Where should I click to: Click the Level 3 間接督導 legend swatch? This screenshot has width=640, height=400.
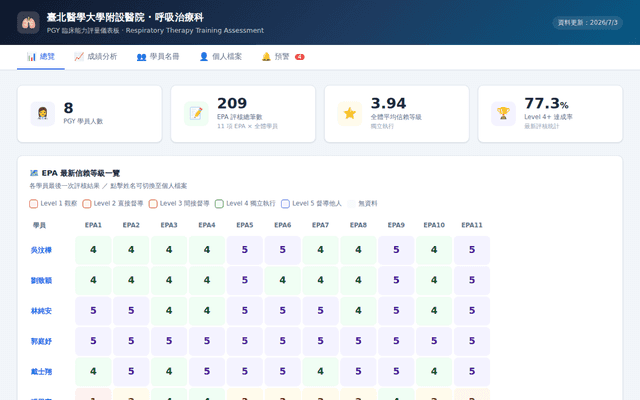pos(153,204)
